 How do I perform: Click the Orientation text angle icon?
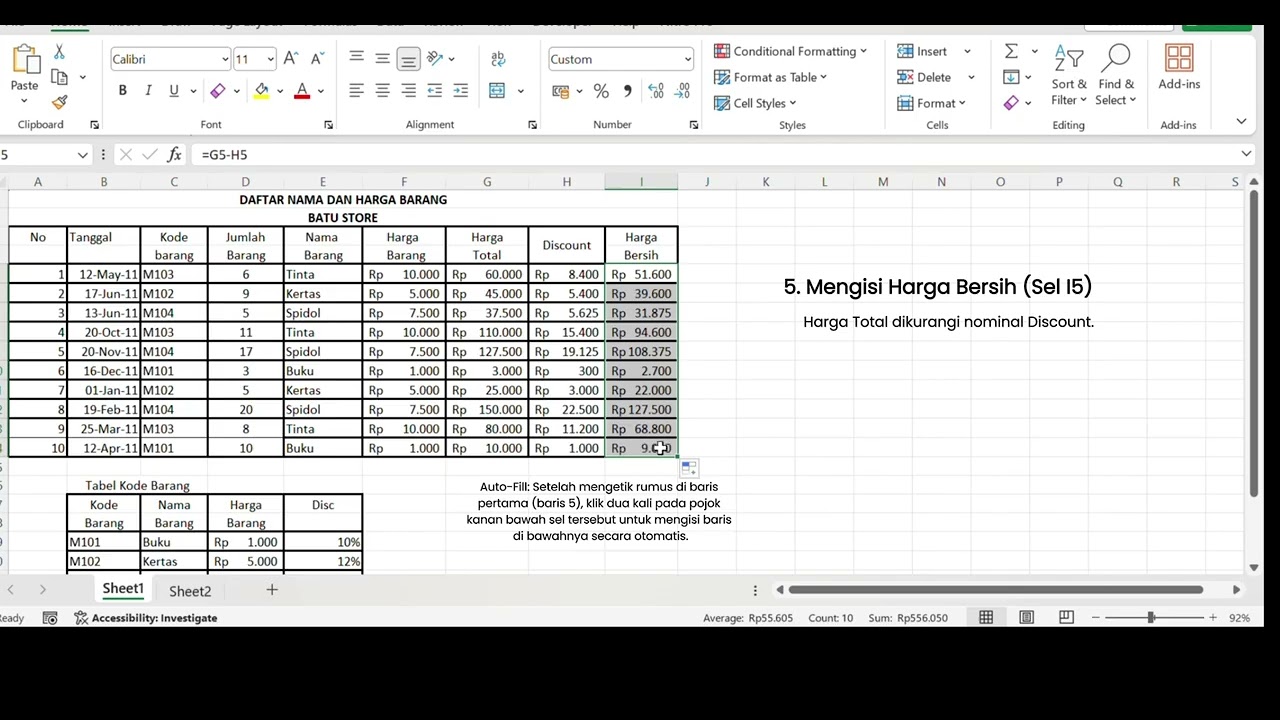pyautogui.click(x=435, y=59)
